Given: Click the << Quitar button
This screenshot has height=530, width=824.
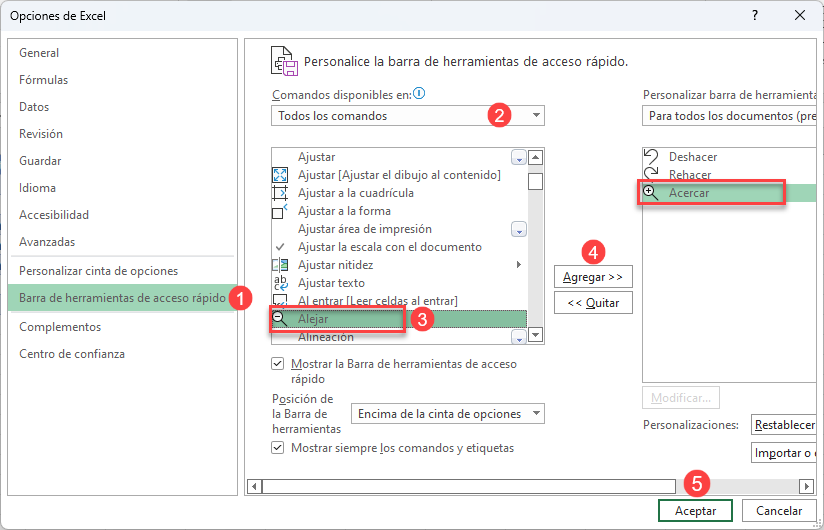Looking at the screenshot, I should click(593, 303).
